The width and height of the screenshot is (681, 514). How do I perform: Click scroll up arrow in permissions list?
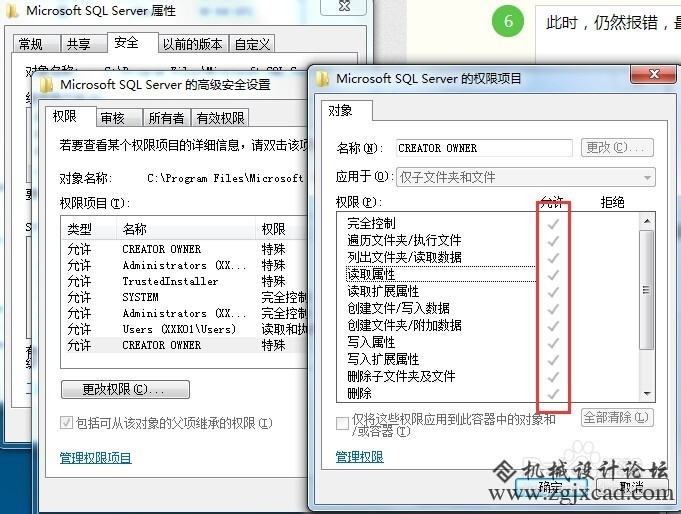pos(647,221)
